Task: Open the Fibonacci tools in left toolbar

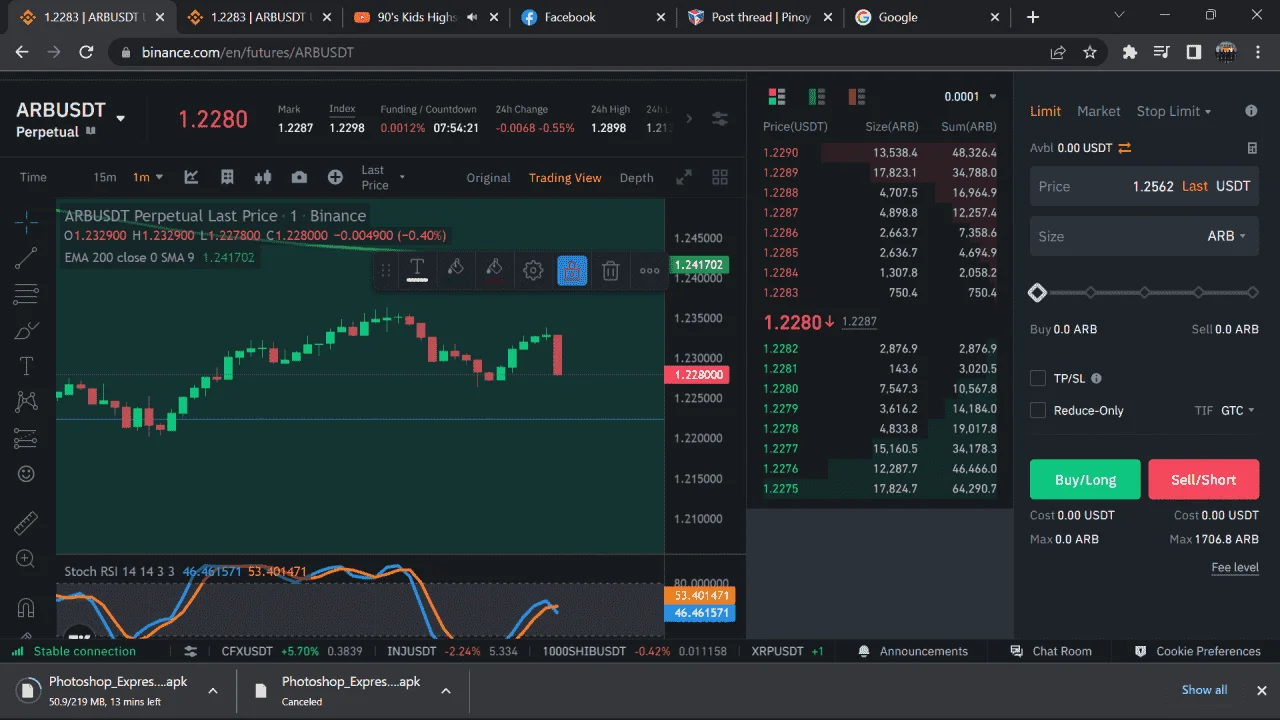Action: (26, 294)
